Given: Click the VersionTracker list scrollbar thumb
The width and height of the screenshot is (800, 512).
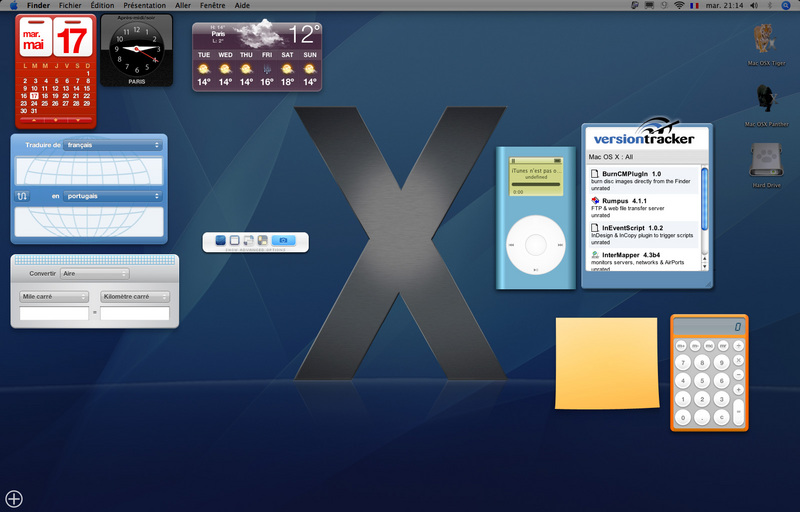Looking at the screenshot, I should tap(705, 199).
